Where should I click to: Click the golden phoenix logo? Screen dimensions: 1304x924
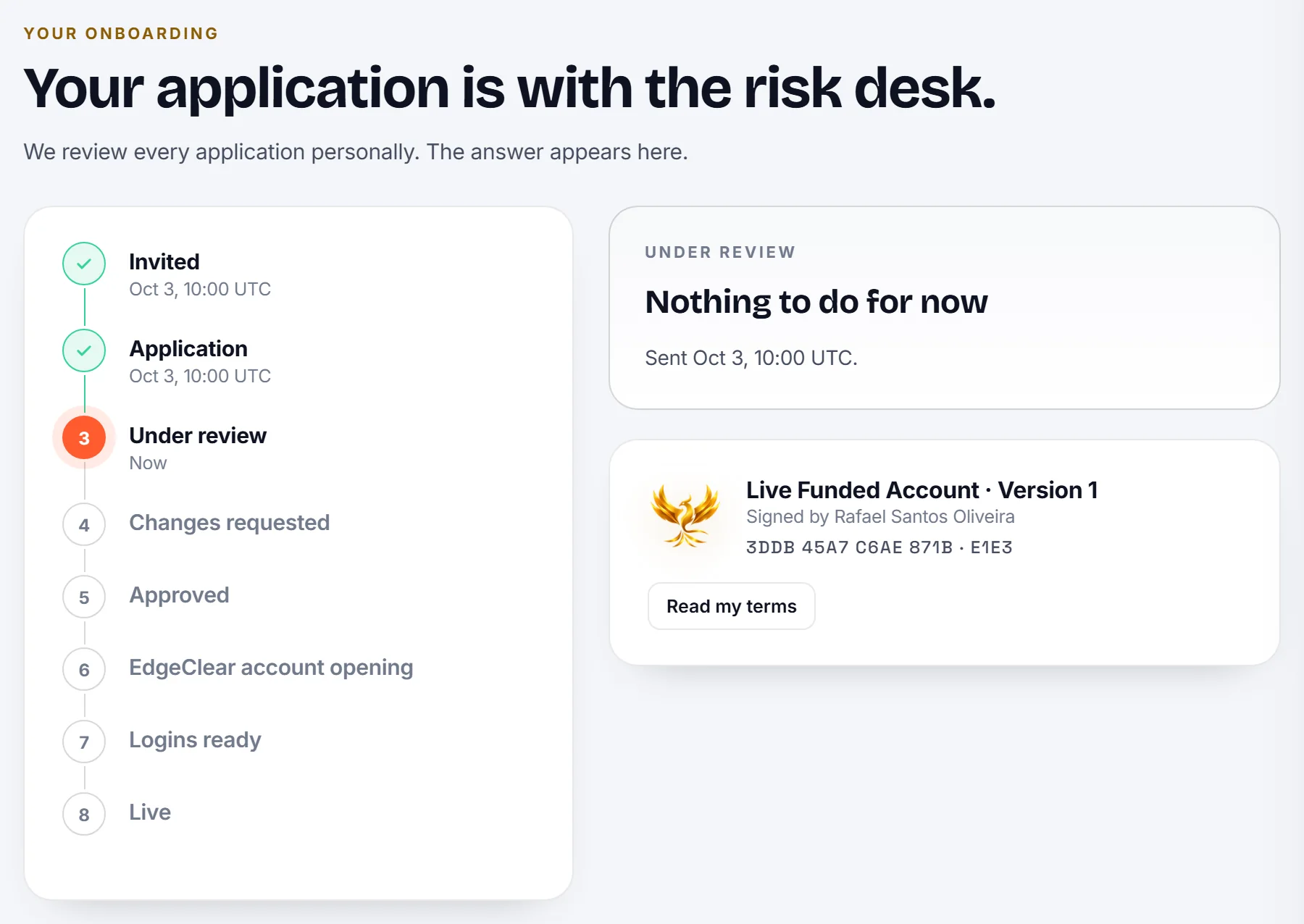click(x=685, y=516)
